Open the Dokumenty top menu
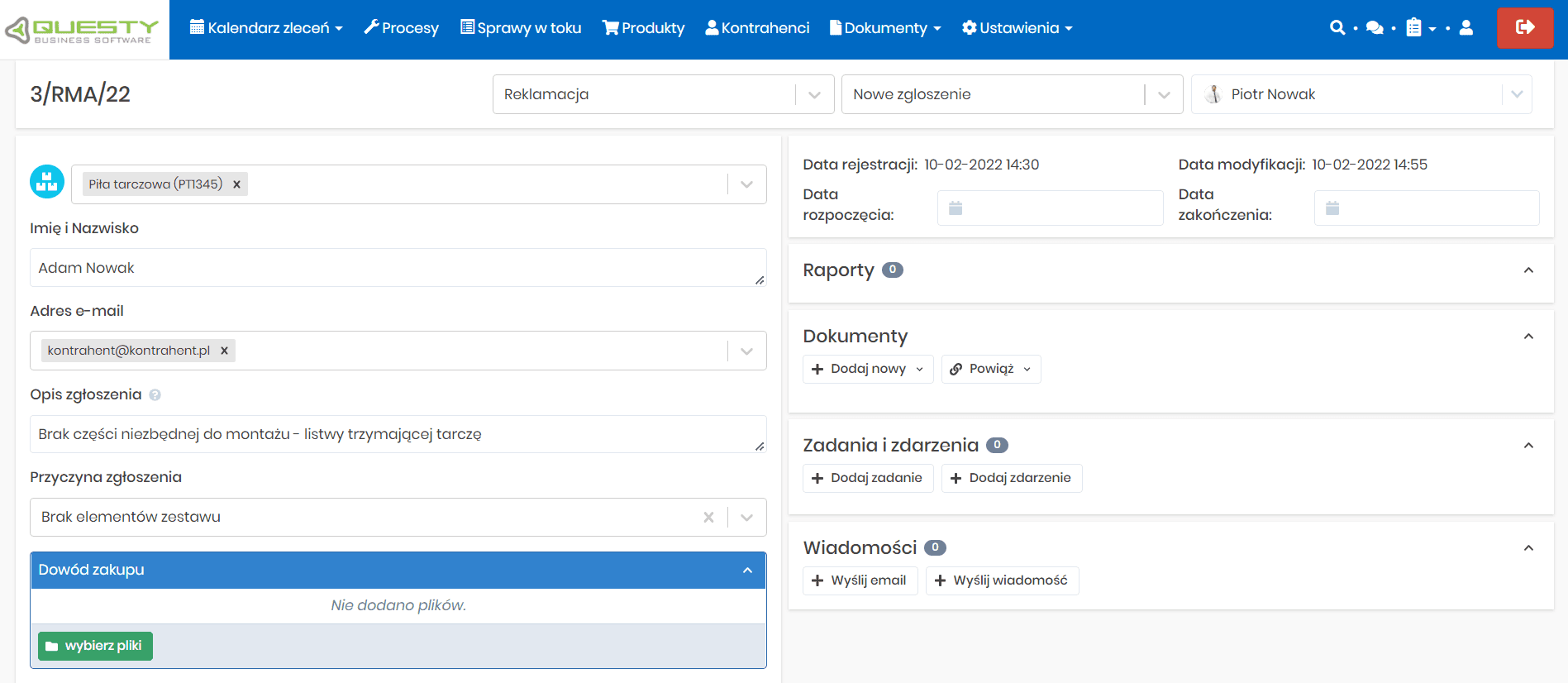Image resolution: width=1568 pixels, height=683 pixels. pos(885,28)
